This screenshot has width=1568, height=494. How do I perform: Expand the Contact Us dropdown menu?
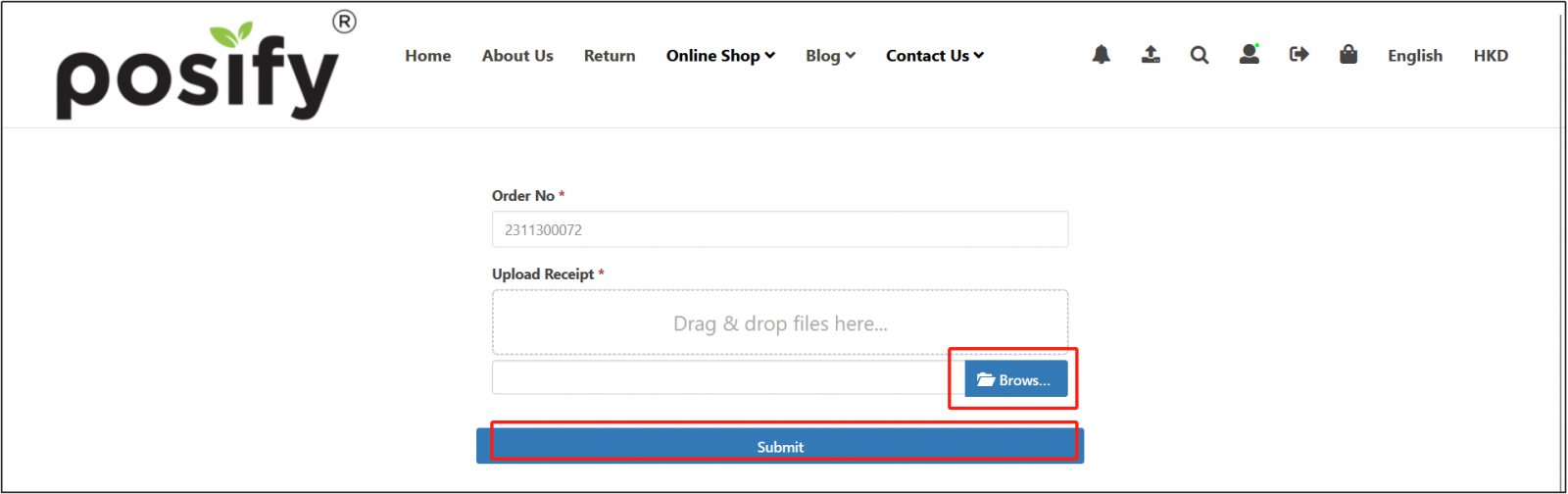[x=935, y=56]
